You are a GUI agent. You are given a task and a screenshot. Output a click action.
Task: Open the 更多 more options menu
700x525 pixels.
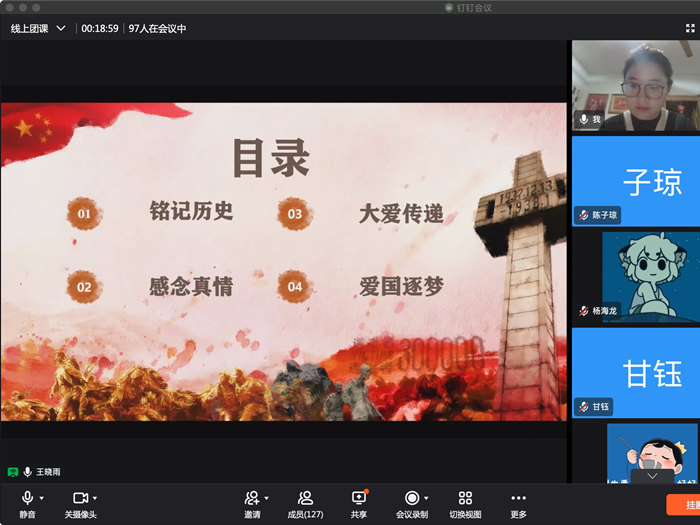[518, 504]
